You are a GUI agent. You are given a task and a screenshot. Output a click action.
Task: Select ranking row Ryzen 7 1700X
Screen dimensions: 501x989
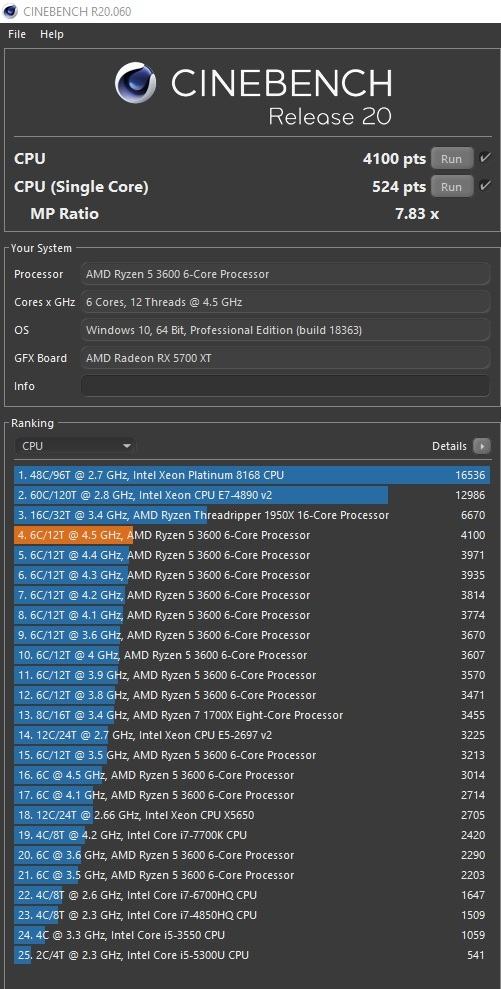[x=252, y=715]
